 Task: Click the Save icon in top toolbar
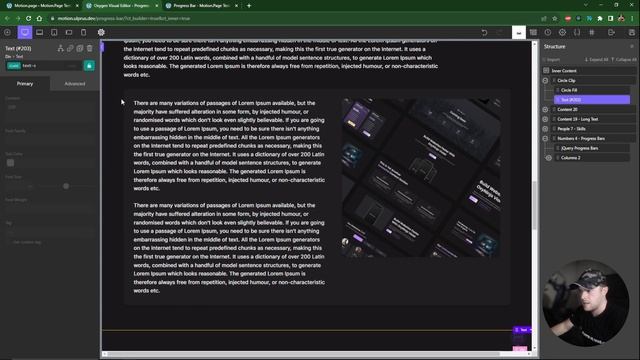point(631,32)
